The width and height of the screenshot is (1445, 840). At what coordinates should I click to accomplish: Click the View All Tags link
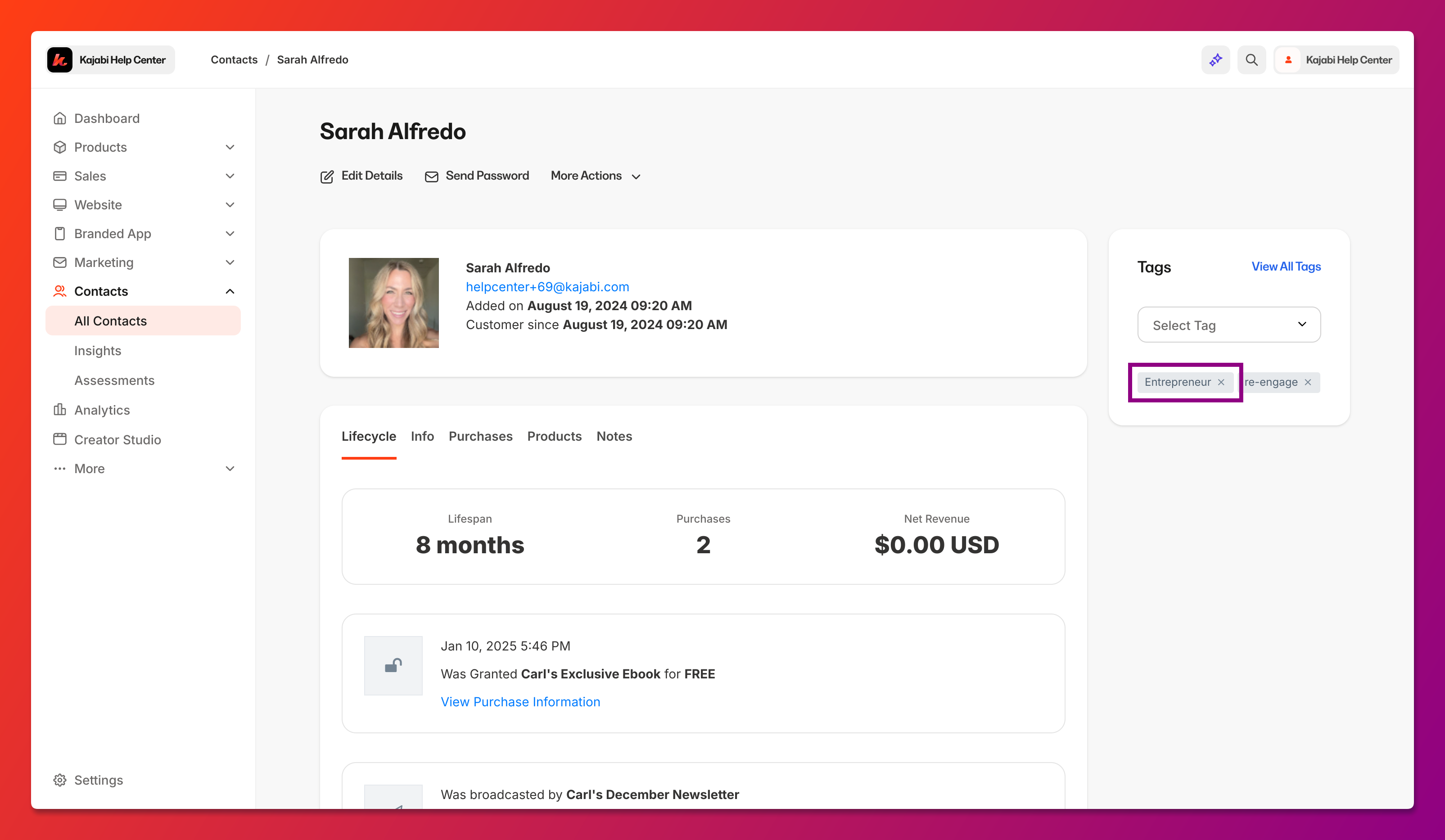coord(1286,266)
